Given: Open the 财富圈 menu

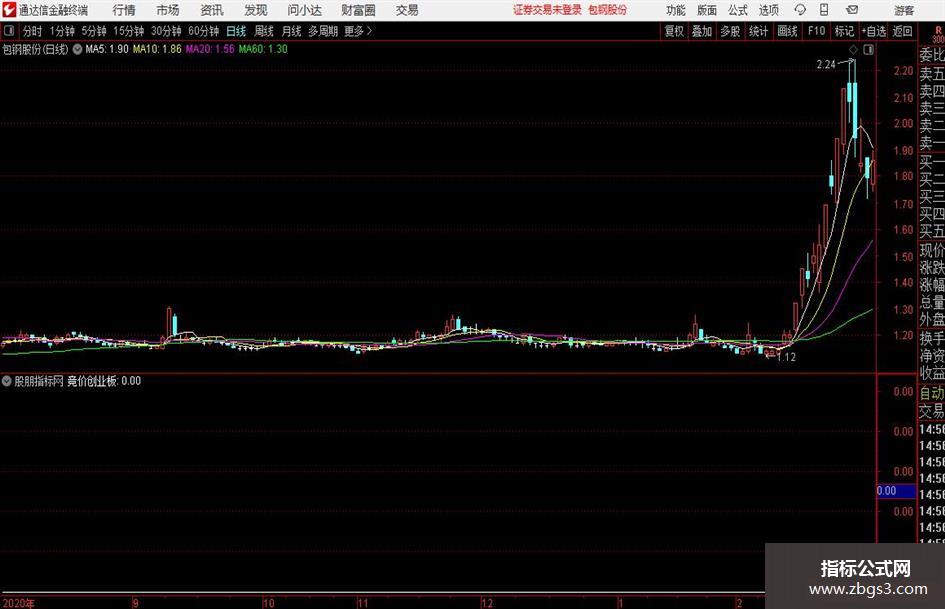Looking at the screenshot, I should 358,10.
